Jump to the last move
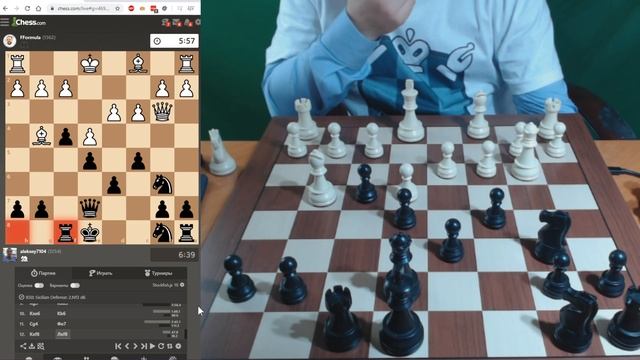640x360 pixels. tap(144, 346)
